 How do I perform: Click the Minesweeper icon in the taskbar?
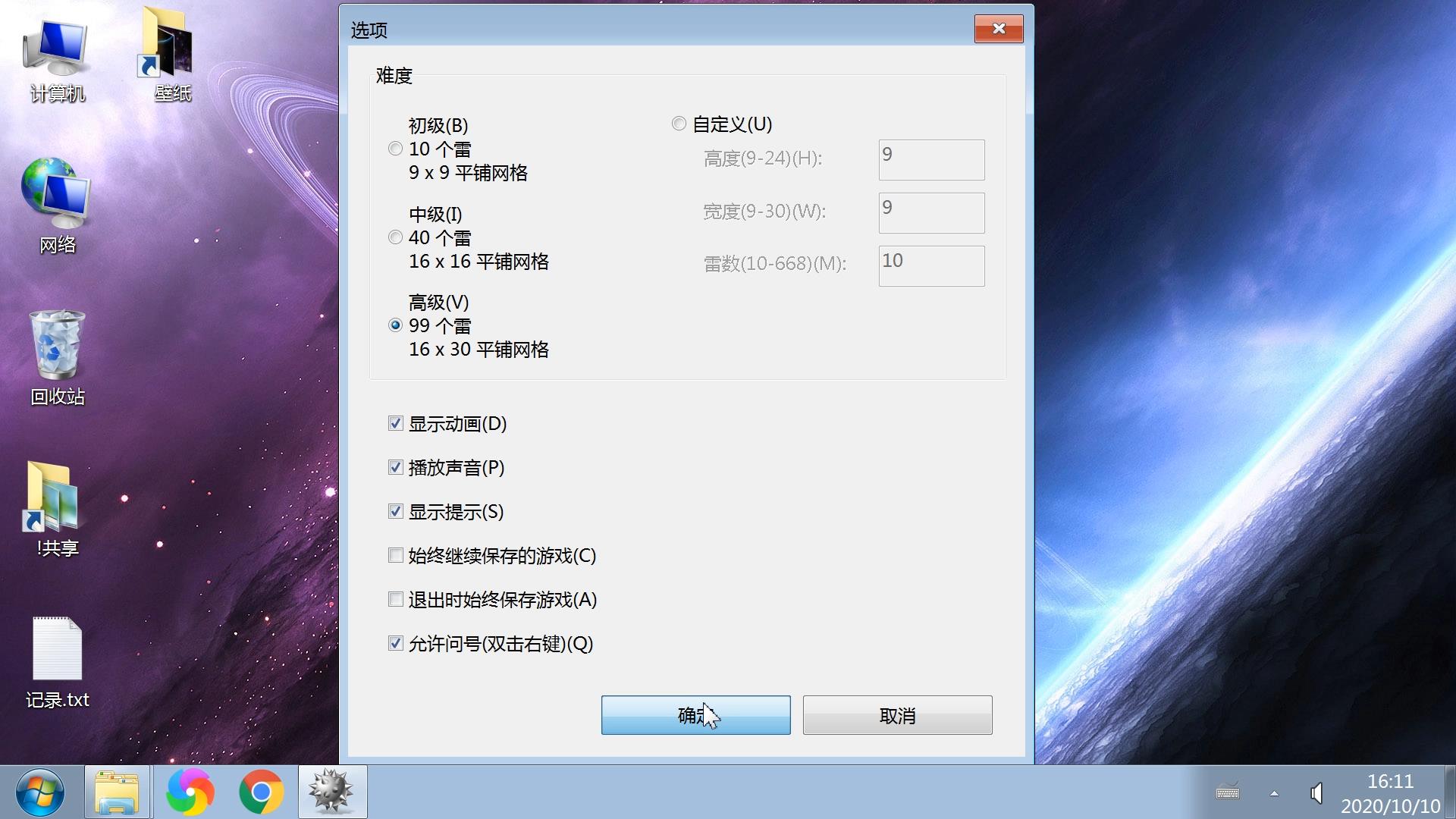(332, 792)
